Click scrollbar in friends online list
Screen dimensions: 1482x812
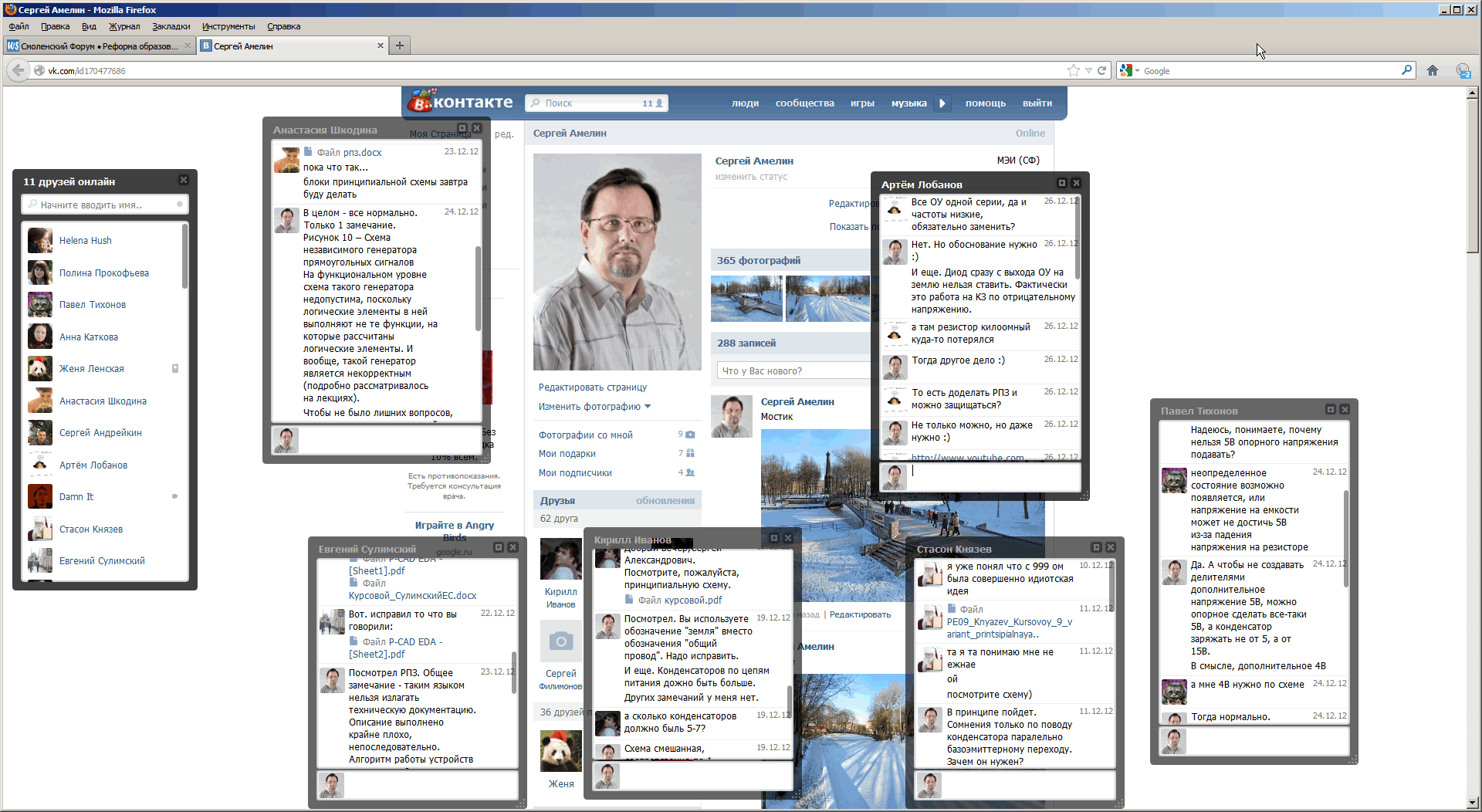[x=184, y=255]
